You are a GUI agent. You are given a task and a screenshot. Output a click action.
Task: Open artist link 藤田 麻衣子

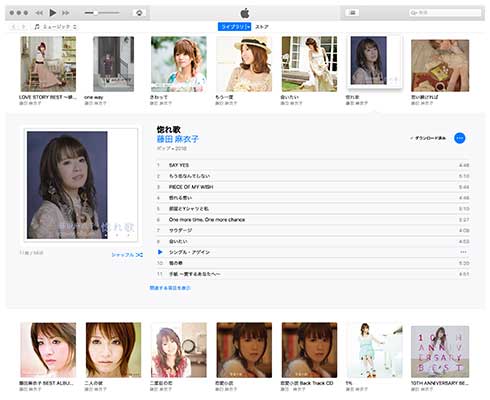(x=178, y=139)
